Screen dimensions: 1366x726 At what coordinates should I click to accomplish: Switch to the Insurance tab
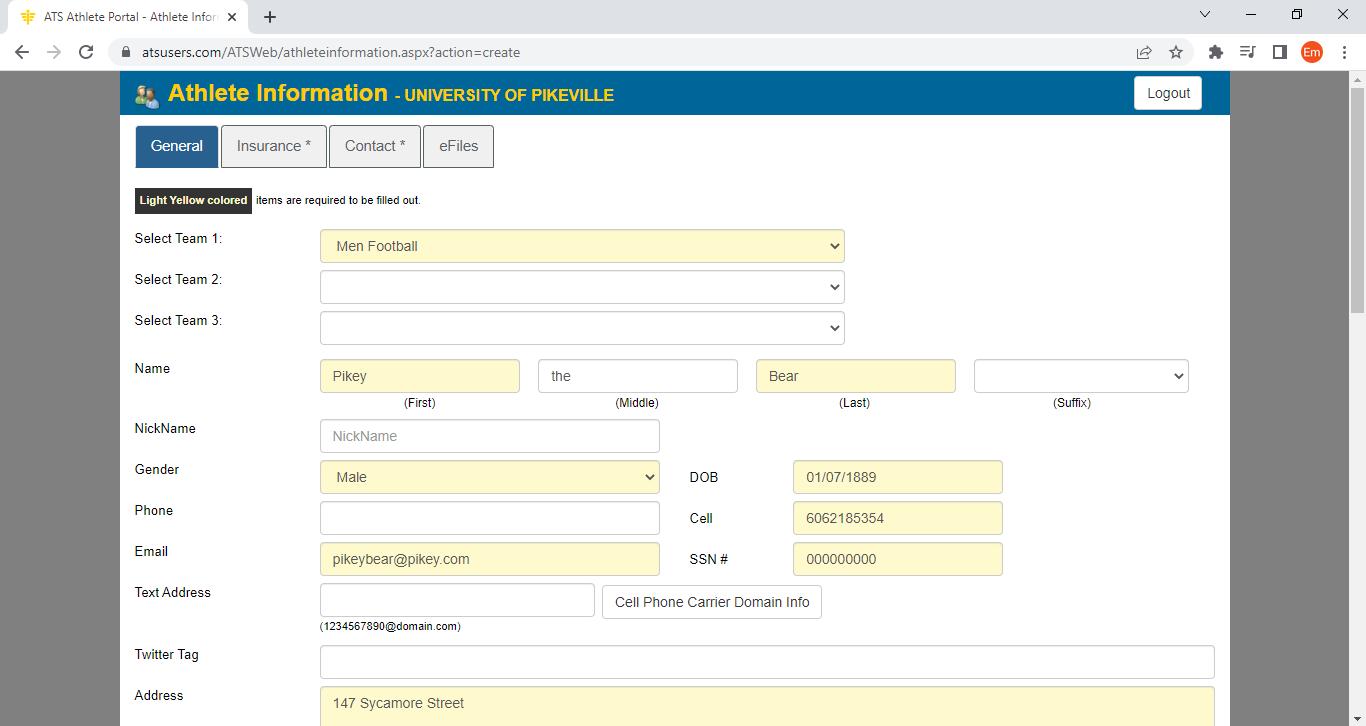coord(274,146)
